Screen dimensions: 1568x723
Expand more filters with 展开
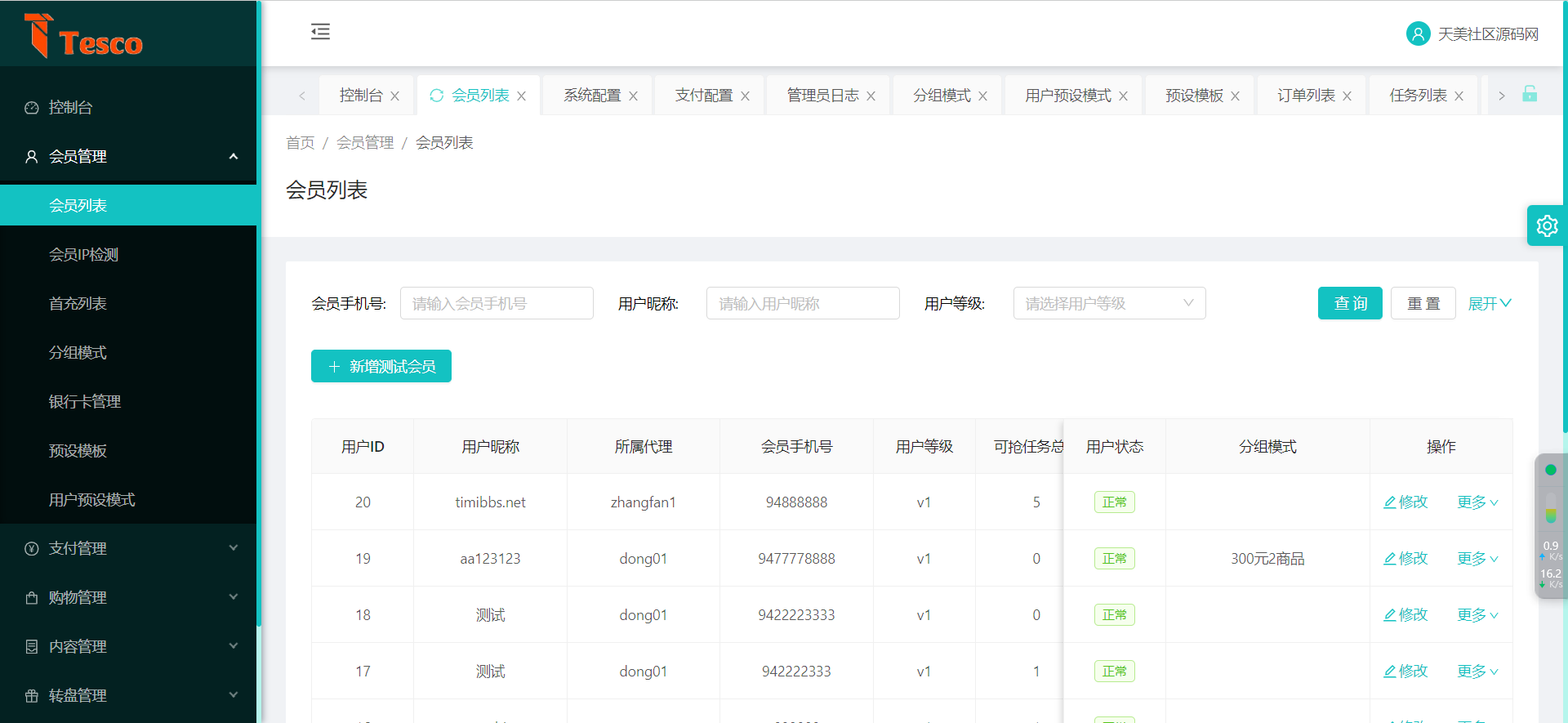pyautogui.click(x=1489, y=303)
